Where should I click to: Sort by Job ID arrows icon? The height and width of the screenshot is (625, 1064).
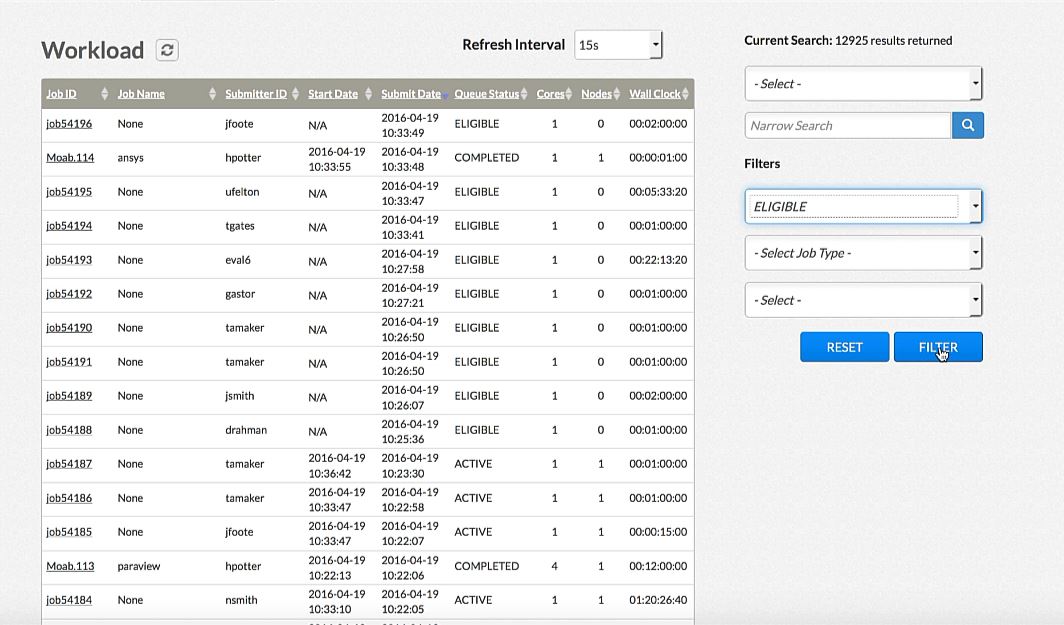point(104,94)
